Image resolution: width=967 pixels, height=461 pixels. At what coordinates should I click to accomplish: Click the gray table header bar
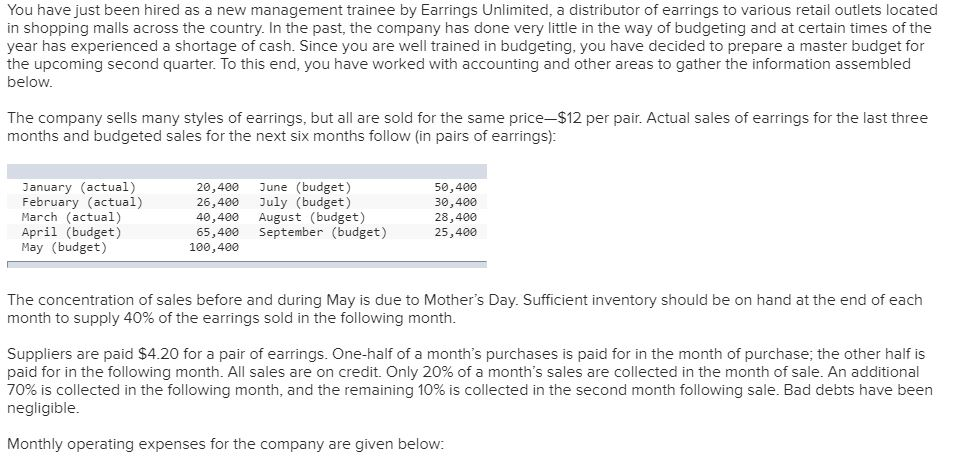(x=247, y=171)
